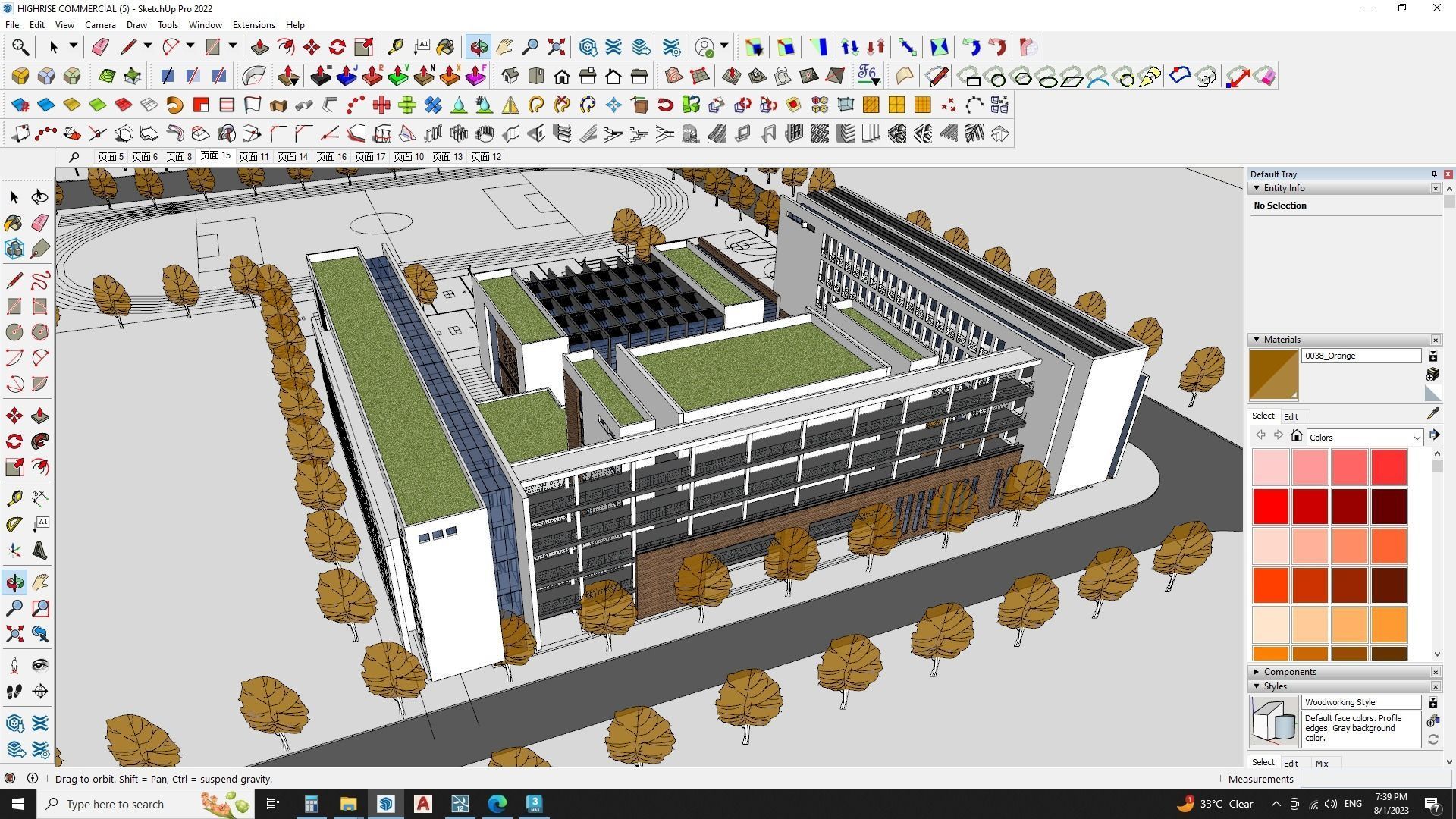This screenshot has height=819, width=1456.
Task: Select the Paint Bucket in top toolbar
Action: pos(446,47)
